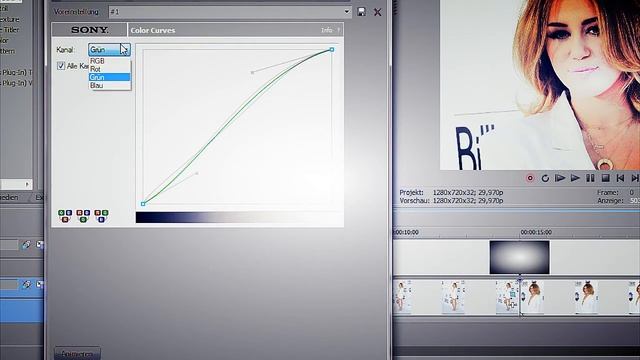
Task: Open the Kanal channel dropdown showing Grün
Action: tap(109, 50)
